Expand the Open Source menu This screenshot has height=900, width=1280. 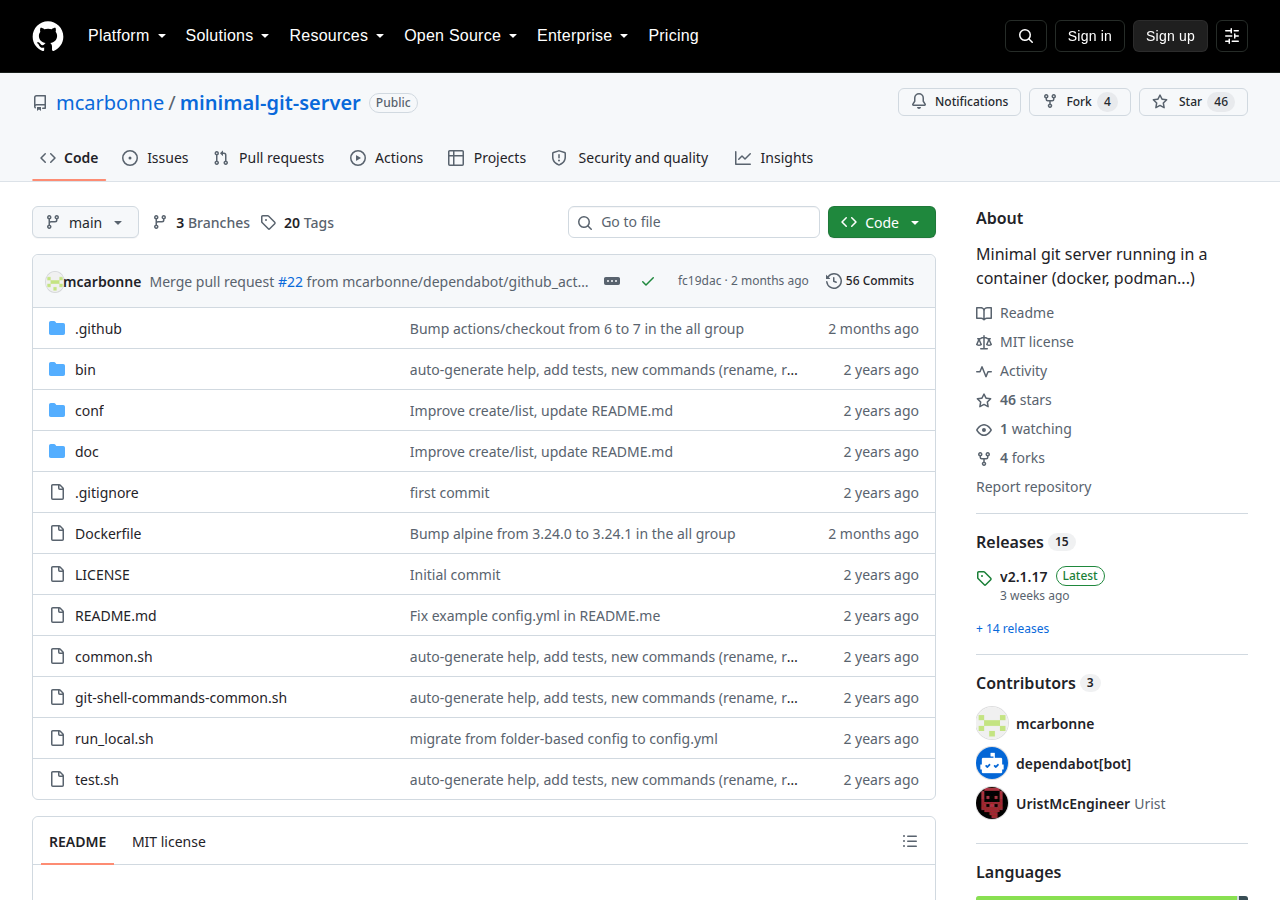[x=460, y=36]
